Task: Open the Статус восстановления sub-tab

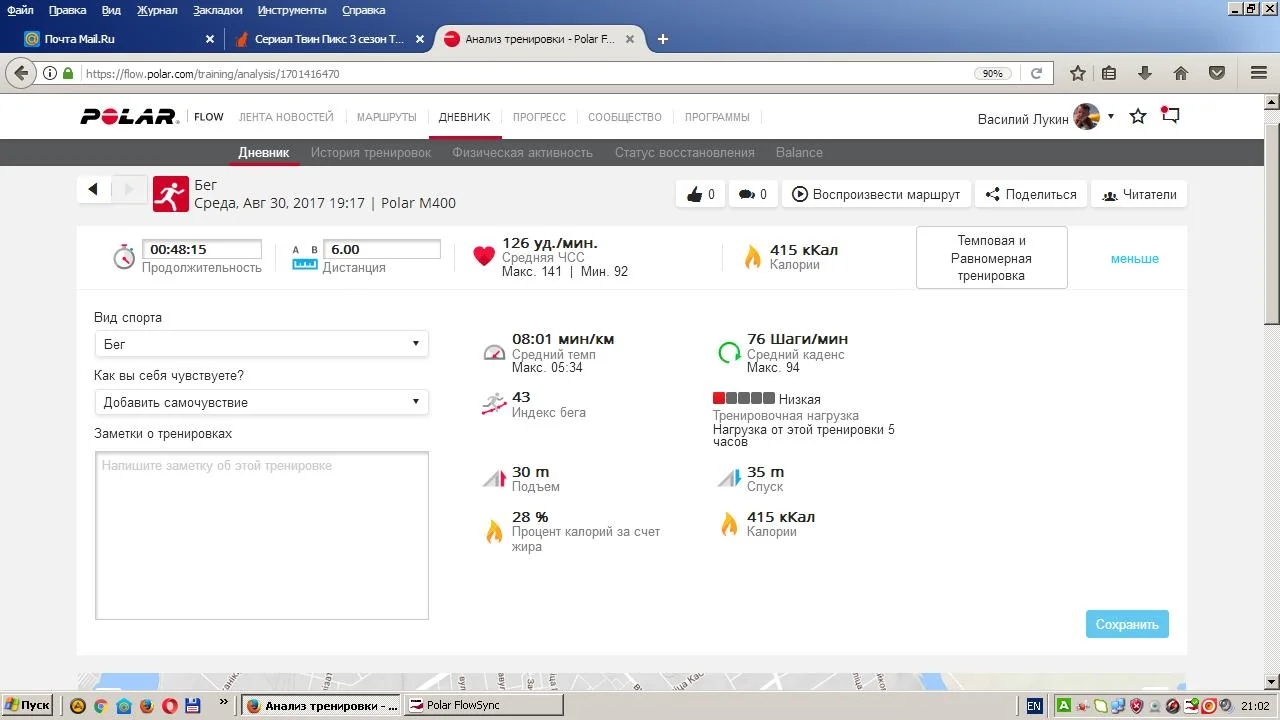Action: click(684, 152)
